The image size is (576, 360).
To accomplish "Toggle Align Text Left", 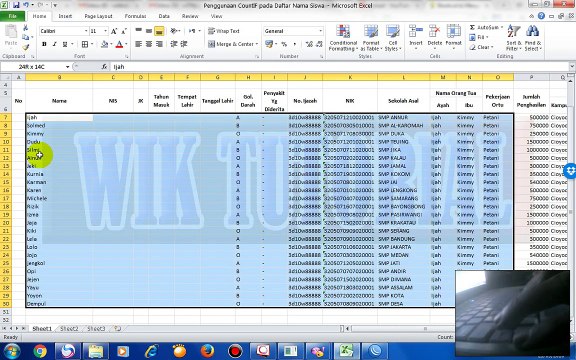I will pyautogui.click(x=138, y=44).
